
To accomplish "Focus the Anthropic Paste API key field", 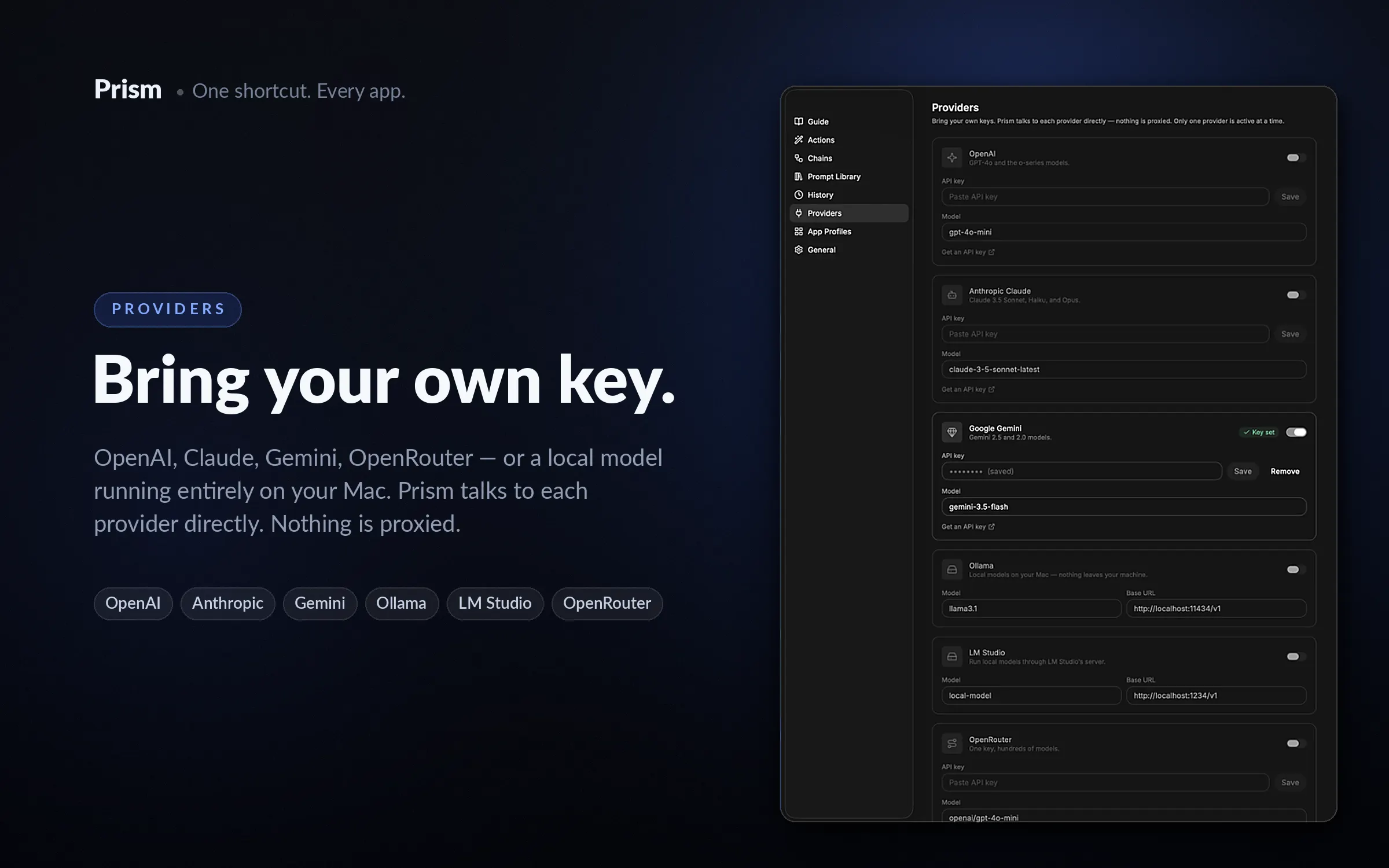I will [x=1105, y=334].
